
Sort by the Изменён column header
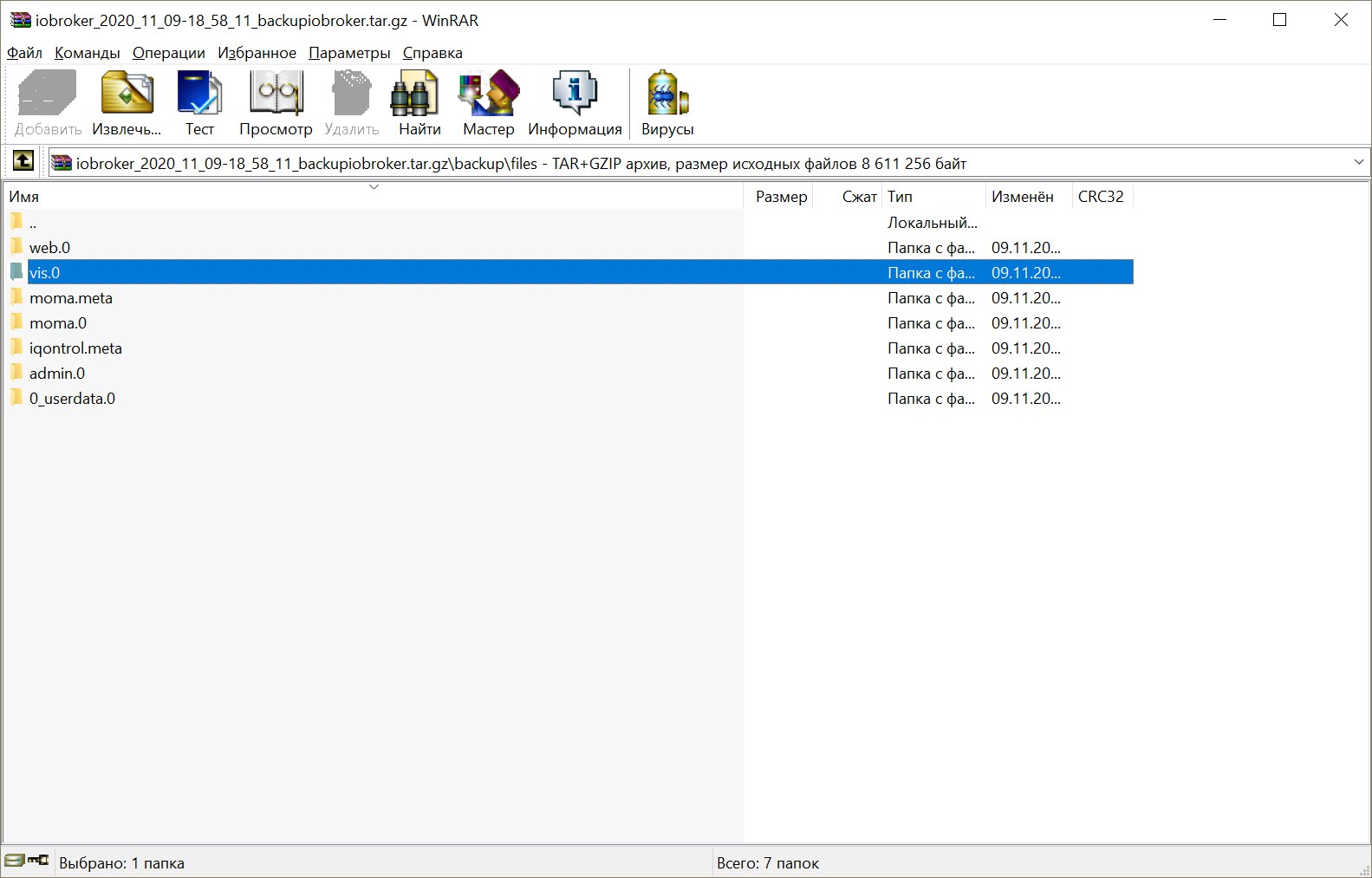1030,196
